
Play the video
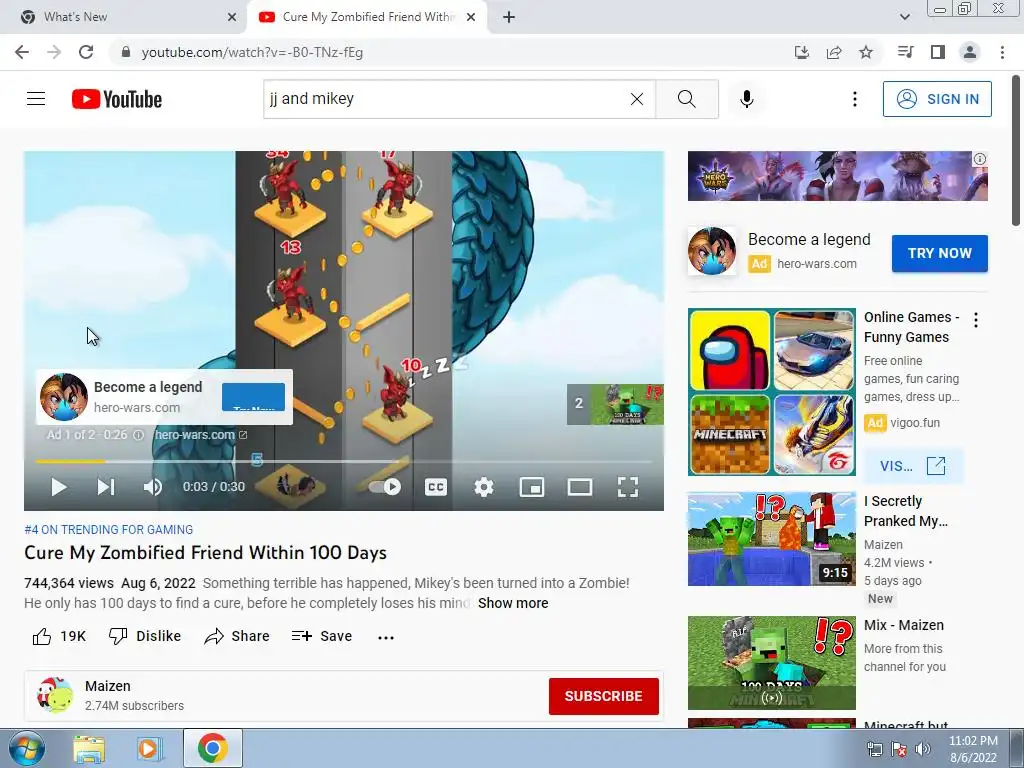59,487
